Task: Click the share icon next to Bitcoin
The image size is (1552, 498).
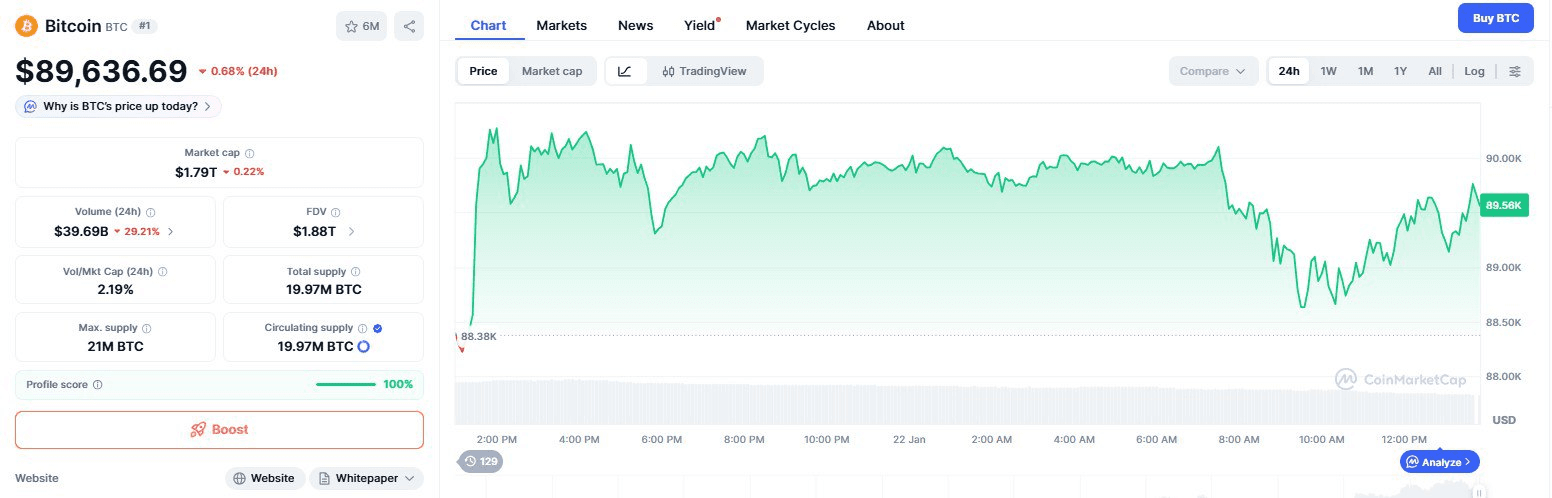Action: pos(408,27)
